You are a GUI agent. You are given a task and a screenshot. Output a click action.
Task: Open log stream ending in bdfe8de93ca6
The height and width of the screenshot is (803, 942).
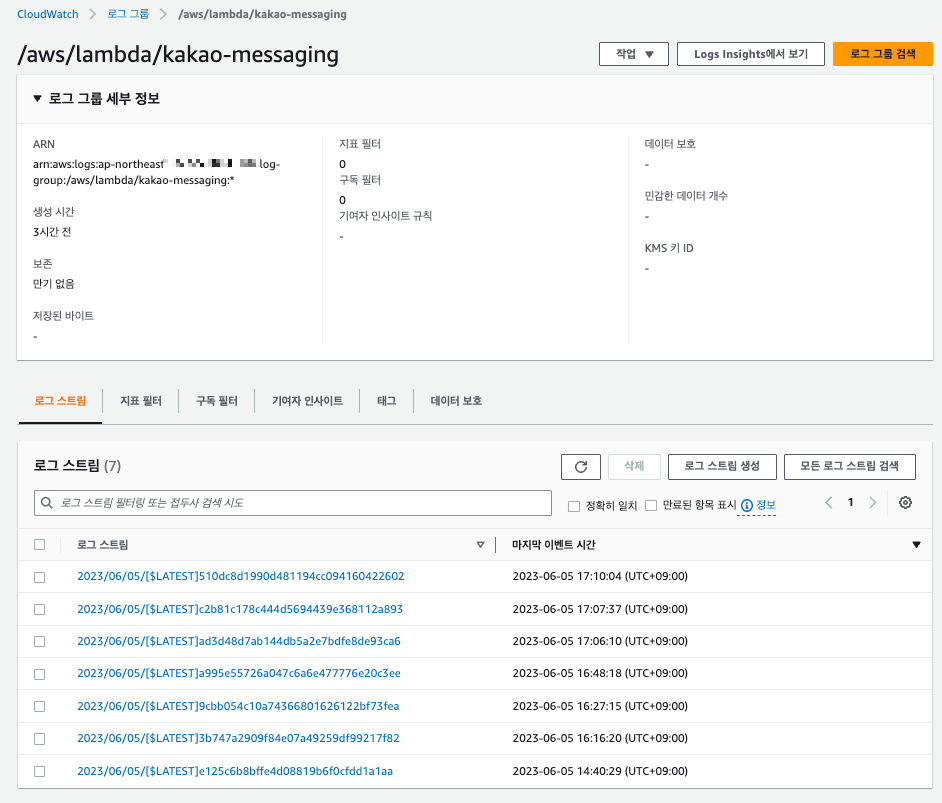(x=239, y=641)
